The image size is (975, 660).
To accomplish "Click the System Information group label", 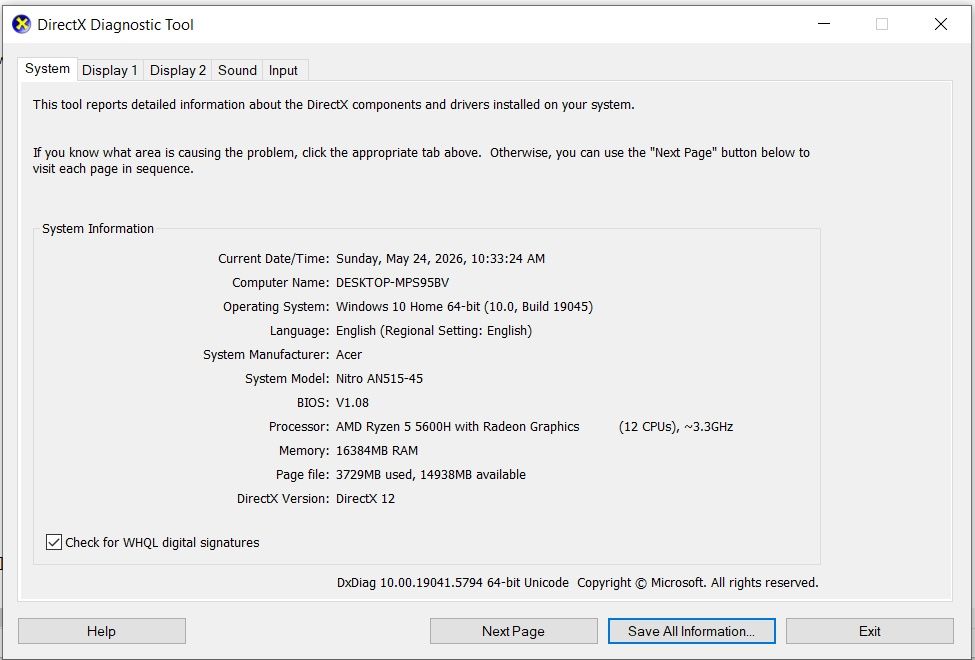I will tap(98, 229).
